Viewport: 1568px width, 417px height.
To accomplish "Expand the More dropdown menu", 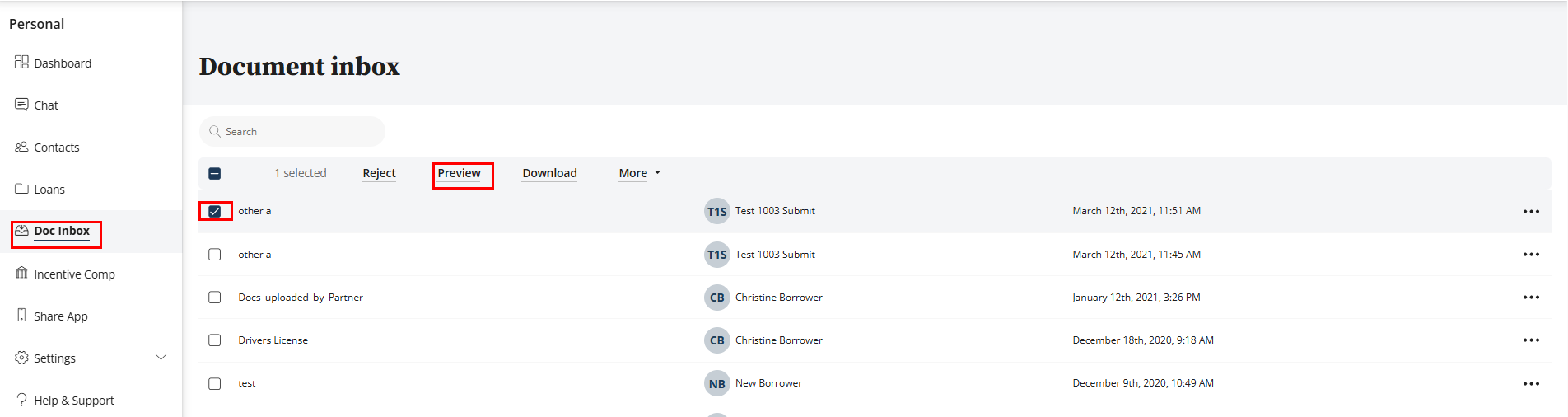I will pos(639,173).
